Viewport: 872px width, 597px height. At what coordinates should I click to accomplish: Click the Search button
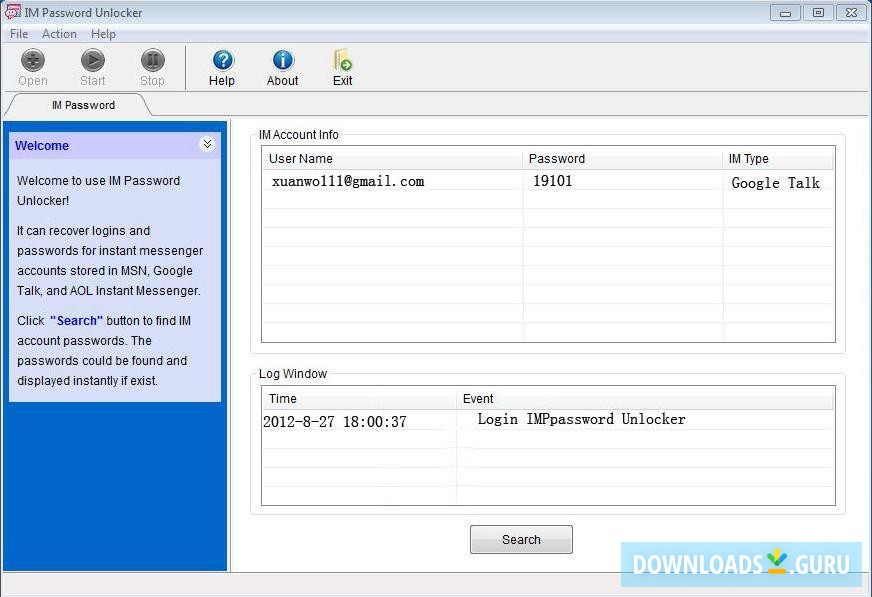[x=520, y=539]
